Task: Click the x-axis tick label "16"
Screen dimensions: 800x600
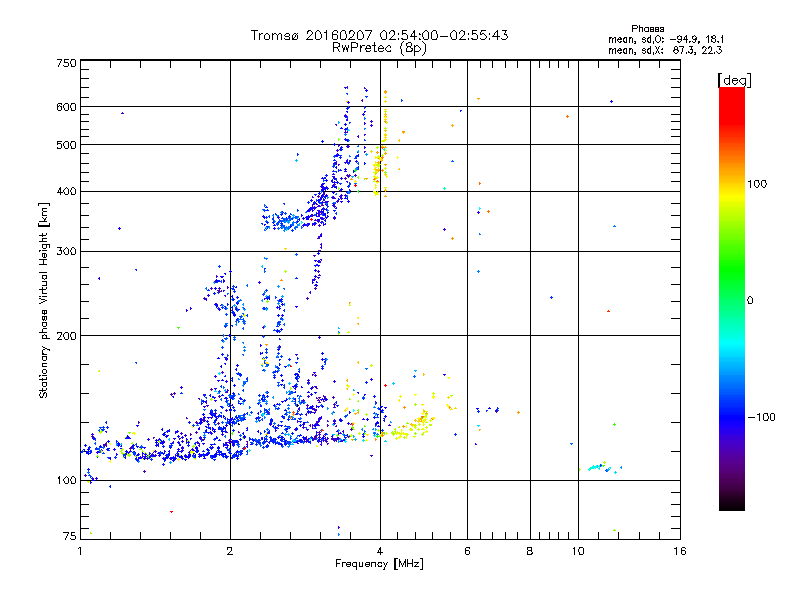Action: pyautogui.click(x=680, y=551)
